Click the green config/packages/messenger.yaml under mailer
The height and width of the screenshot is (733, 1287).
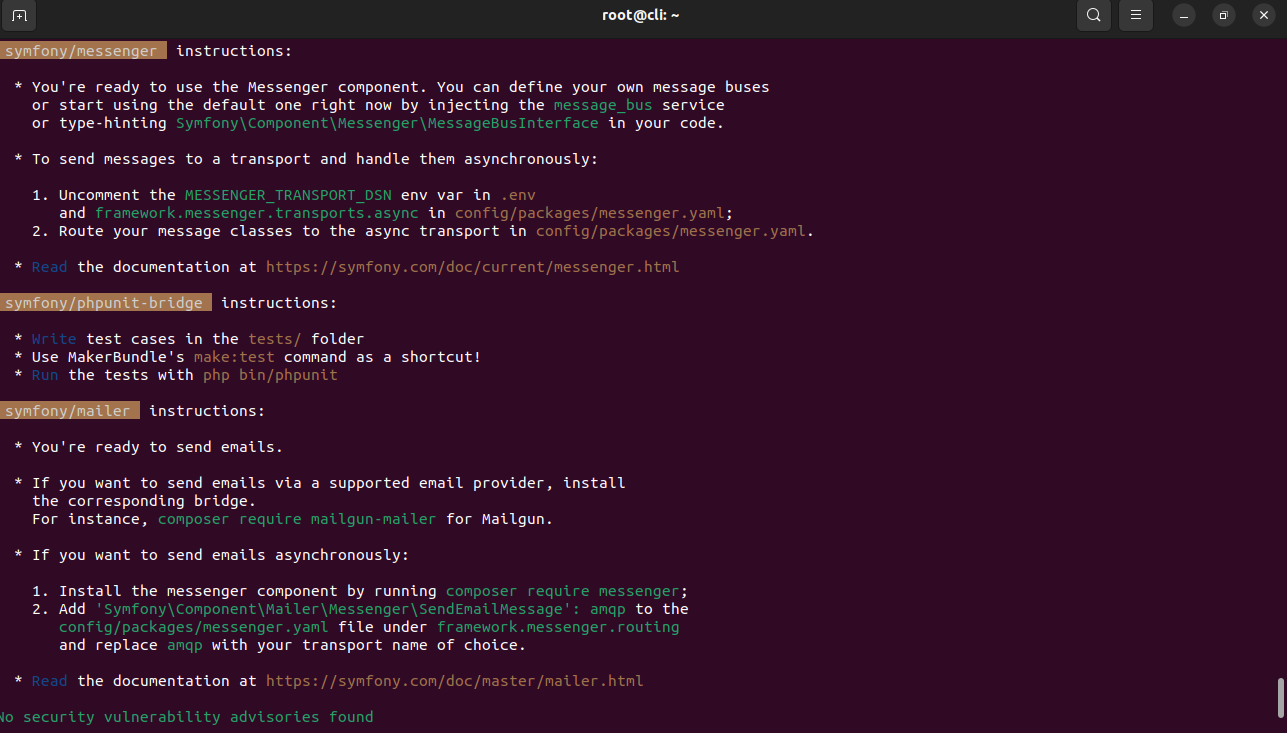click(193, 627)
